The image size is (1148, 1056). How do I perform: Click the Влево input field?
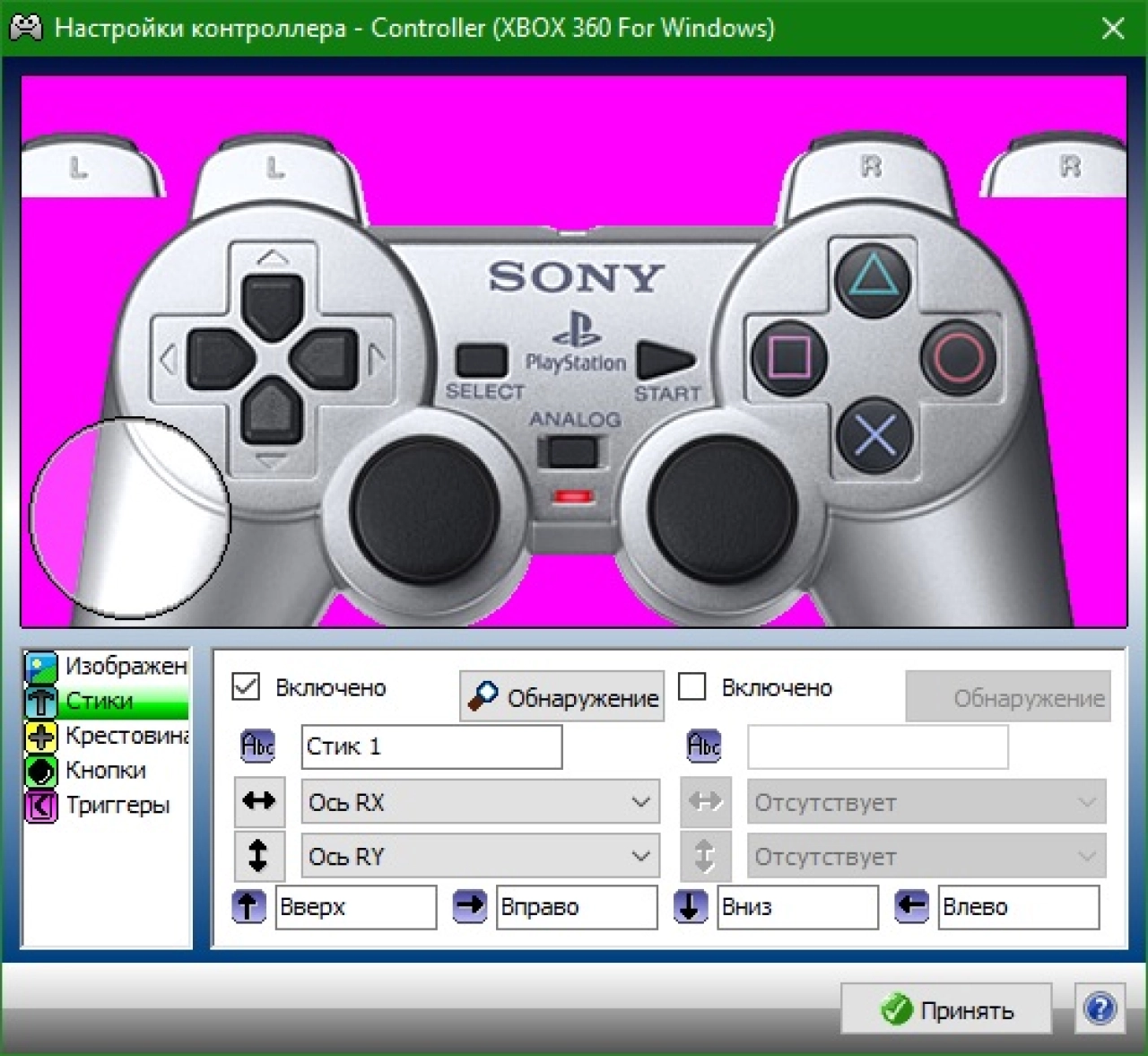coord(1019,907)
